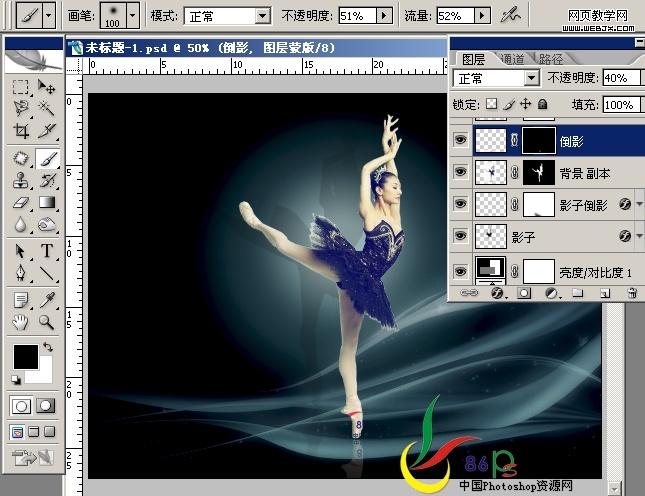The width and height of the screenshot is (645, 496).
Task: Select the Eyedropper tool
Action: (46, 300)
